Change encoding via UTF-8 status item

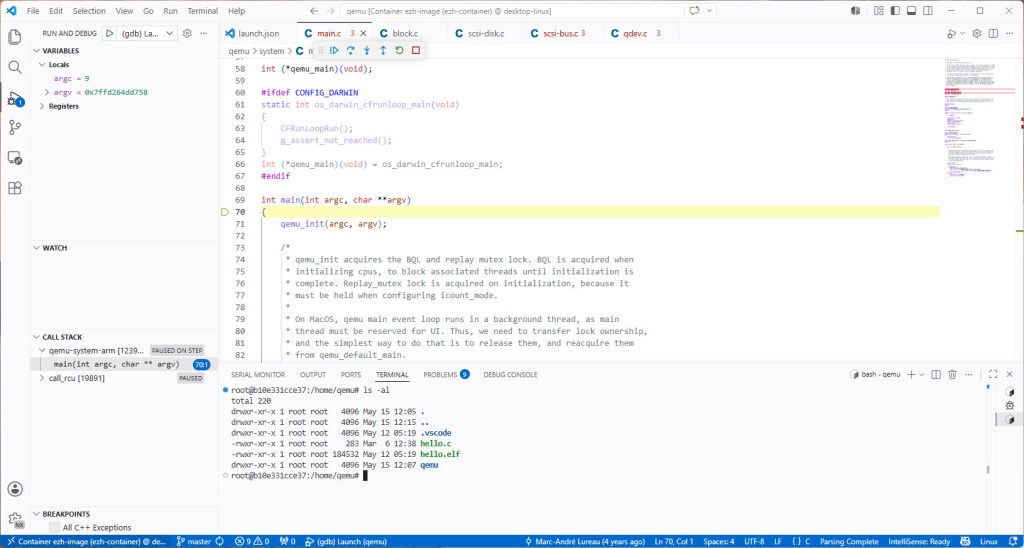(753, 541)
